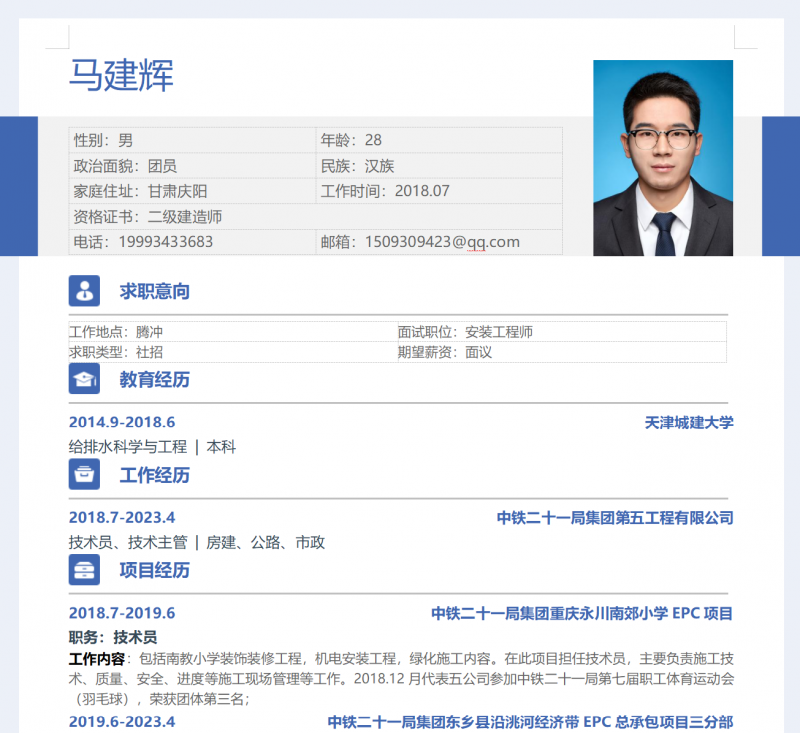The height and width of the screenshot is (733, 800).
Task: Click the 年龄：28 table cell
Action: click(438, 140)
